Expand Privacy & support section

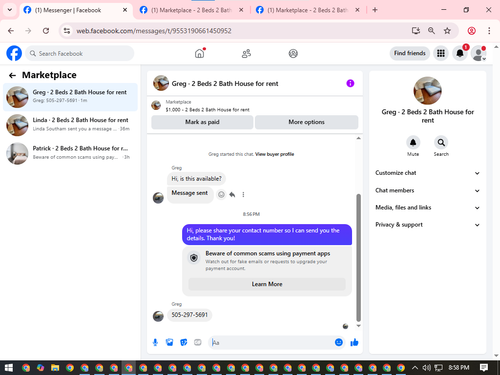(428, 225)
